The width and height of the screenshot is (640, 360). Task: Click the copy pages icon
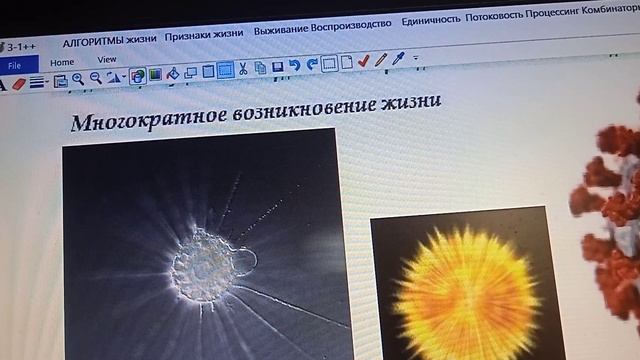[260, 67]
